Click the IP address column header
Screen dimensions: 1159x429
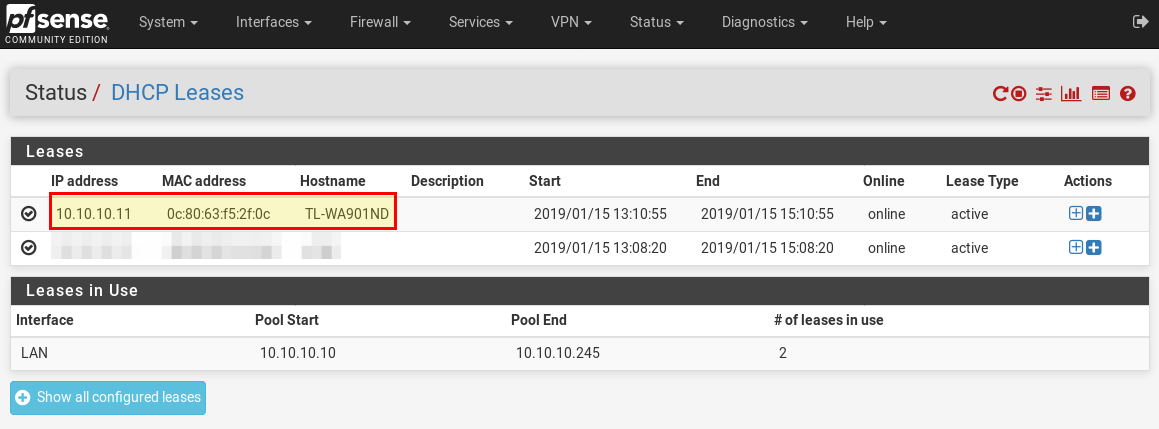tap(84, 181)
